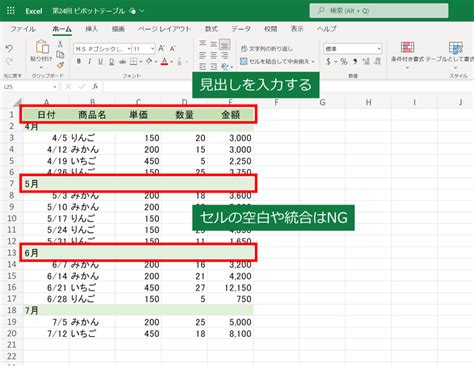Click the Conditional Formatting icon
Viewport: 474px width, 366px height.
pyautogui.click(x=407, y=48)
